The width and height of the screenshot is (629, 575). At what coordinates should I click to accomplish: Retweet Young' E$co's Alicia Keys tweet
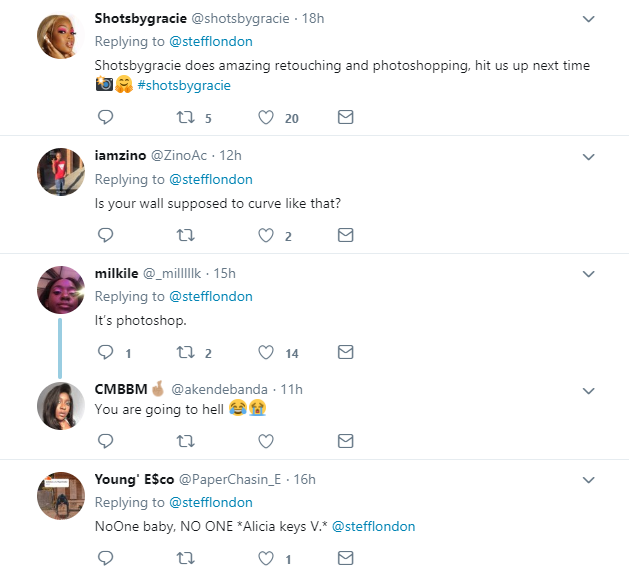click(185, 559)
